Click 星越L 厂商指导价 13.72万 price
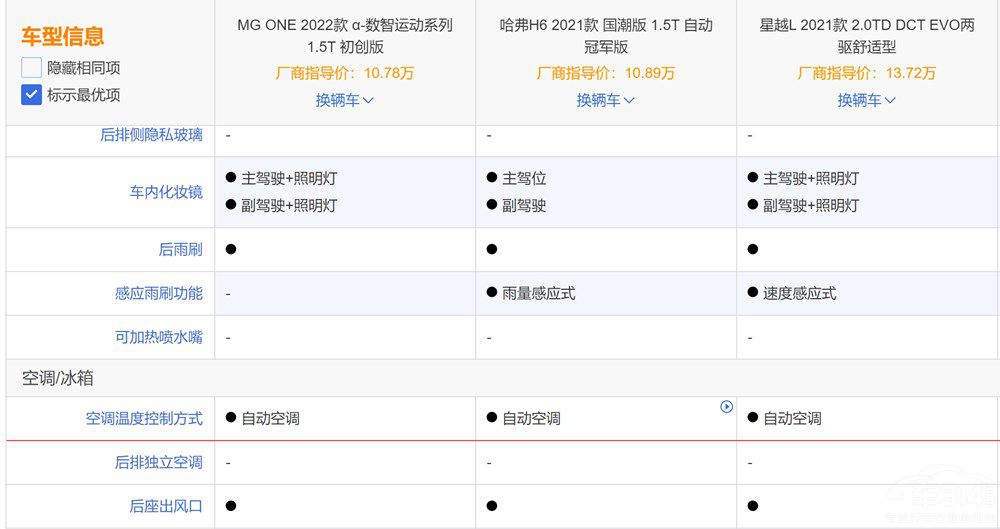Image resolution: width=1000 pixels, height=529 pixels. (867, 73)
